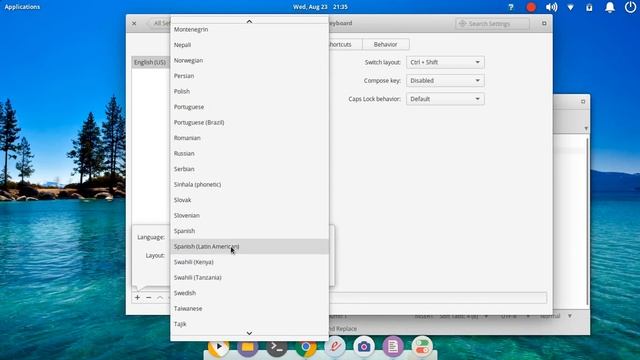Pick Swahili (Kenya) from the list
The height and width of the screenshot is (360, 640).
tap(249, 262)
